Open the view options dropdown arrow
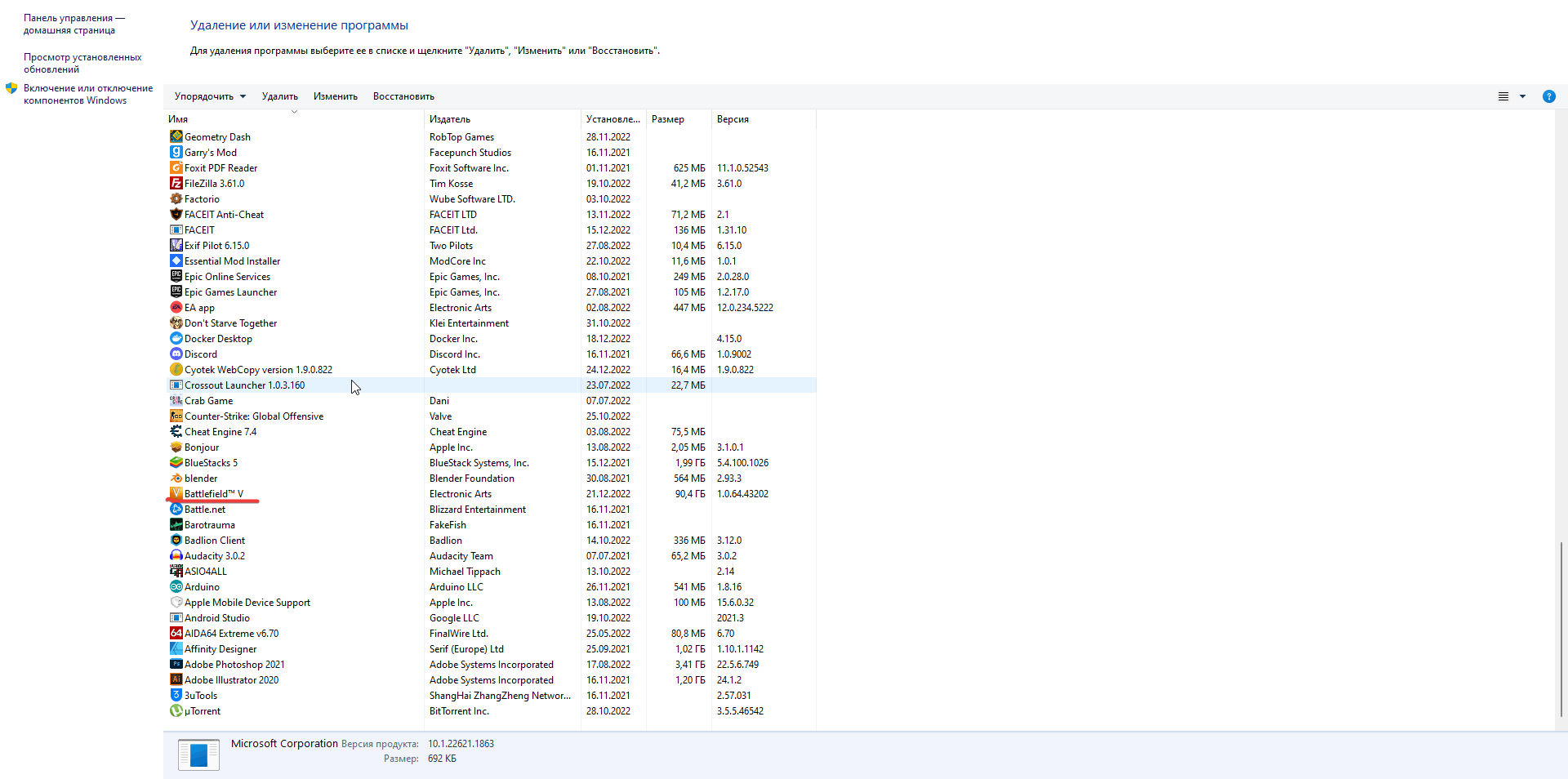The image size is (1568, 779). 1522,96
